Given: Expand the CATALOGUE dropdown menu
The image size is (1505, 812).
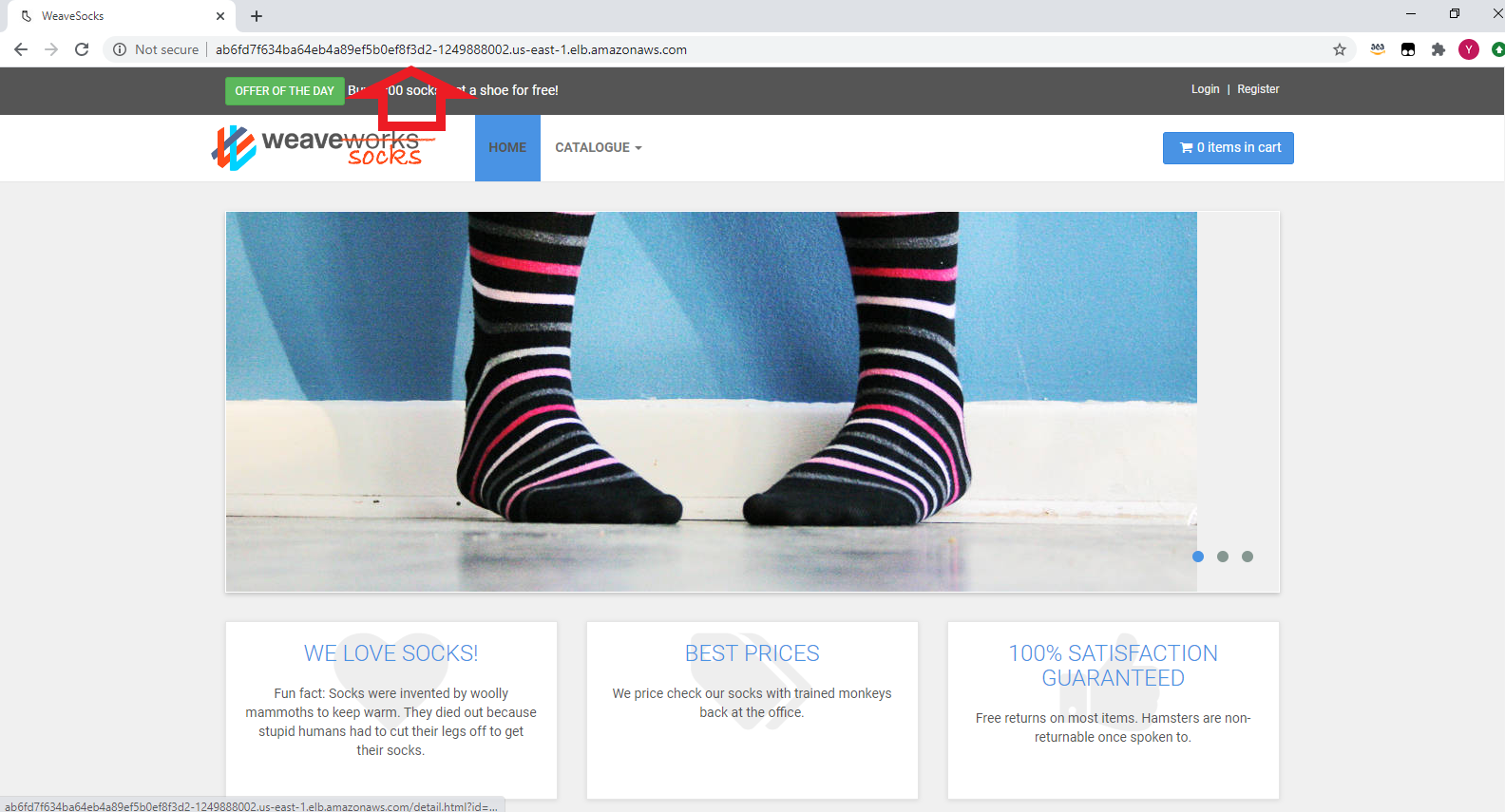Looking at the screenshot, I should [599, 148].
